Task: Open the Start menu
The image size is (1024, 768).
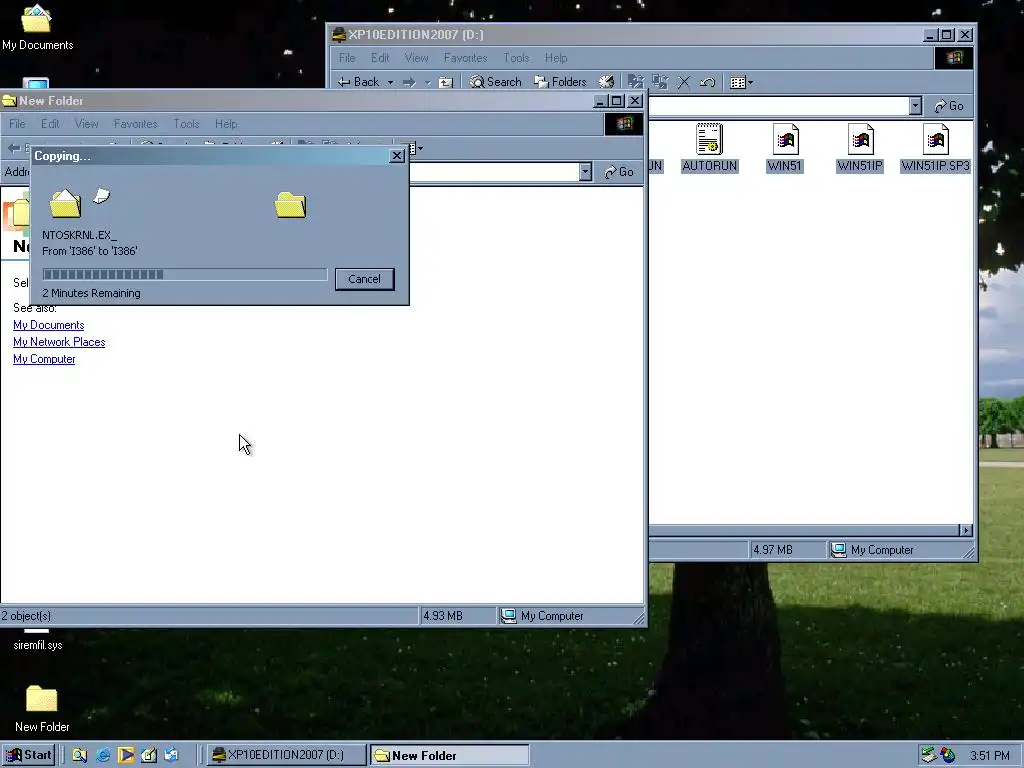Action: click(29, 755)
